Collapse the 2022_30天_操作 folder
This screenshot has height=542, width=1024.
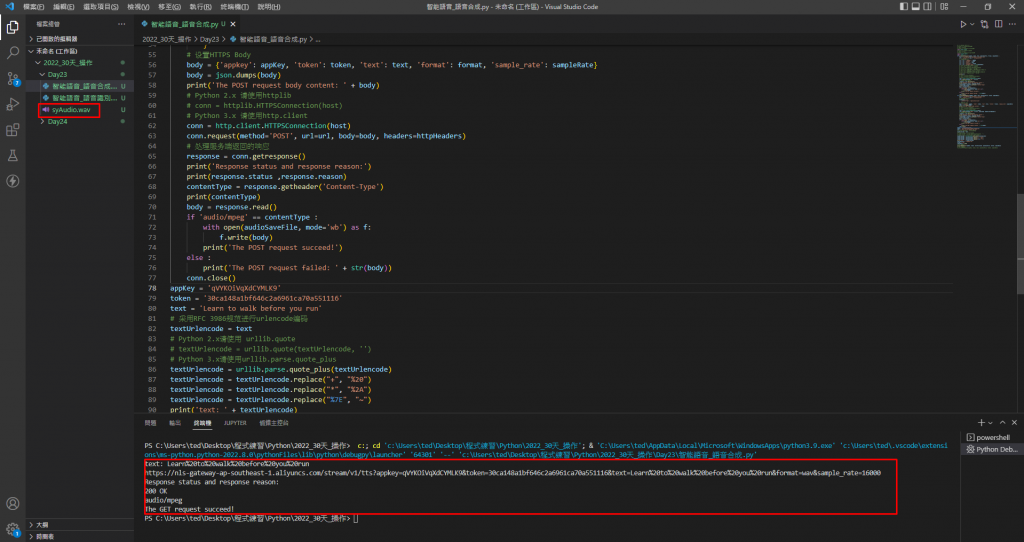pos(80,63)
